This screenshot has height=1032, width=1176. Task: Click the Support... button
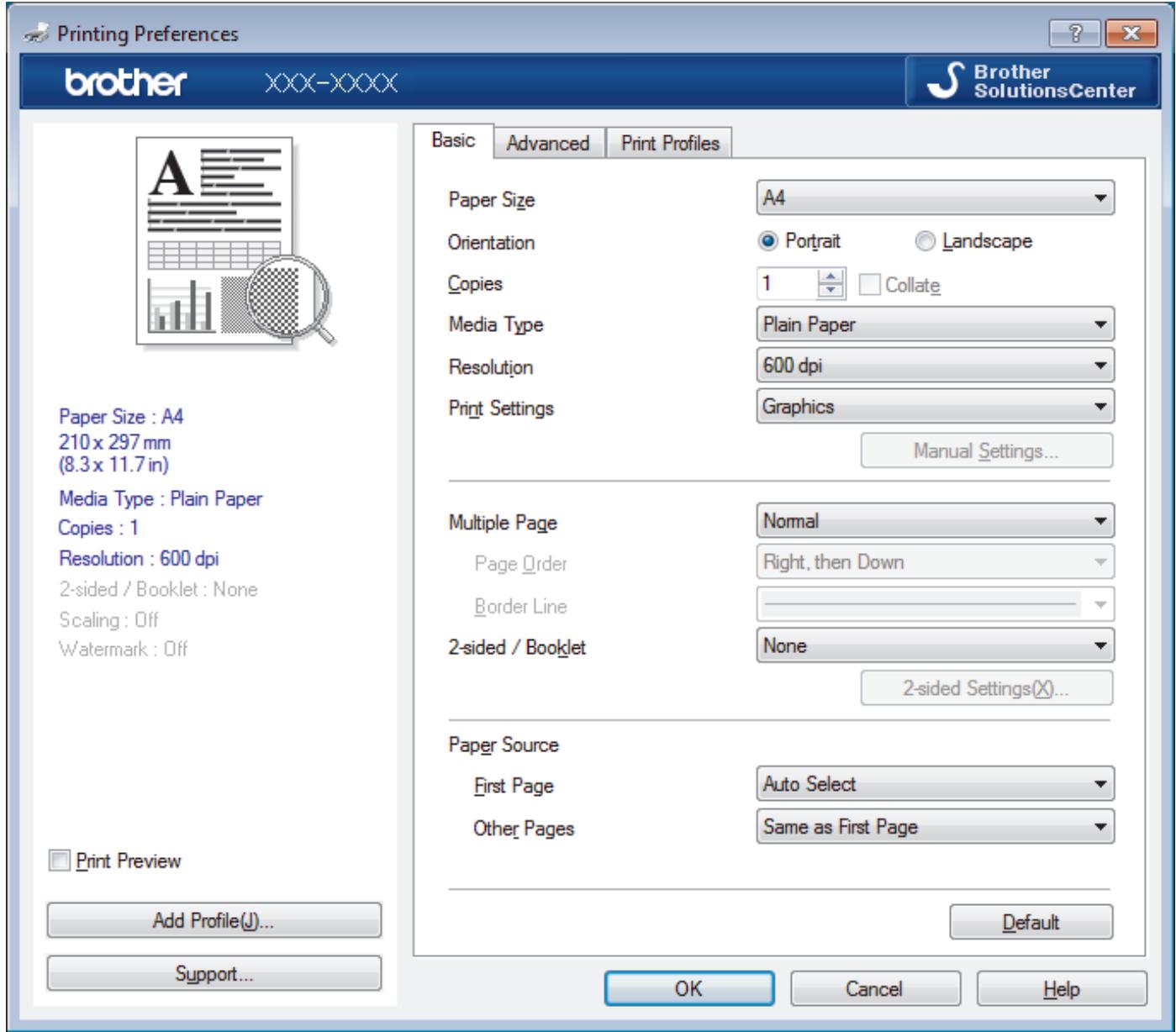click(x=214, y=974)
